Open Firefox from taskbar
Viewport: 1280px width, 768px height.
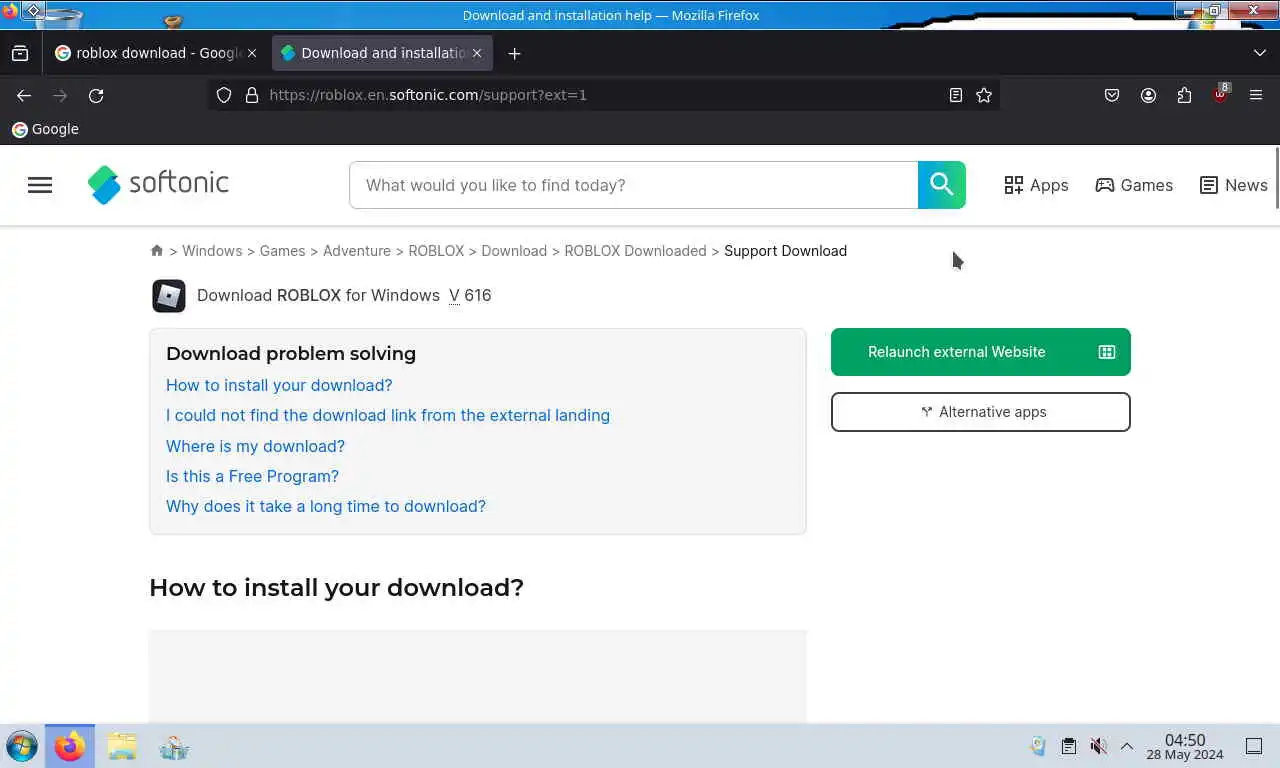[x=70, y=746]
